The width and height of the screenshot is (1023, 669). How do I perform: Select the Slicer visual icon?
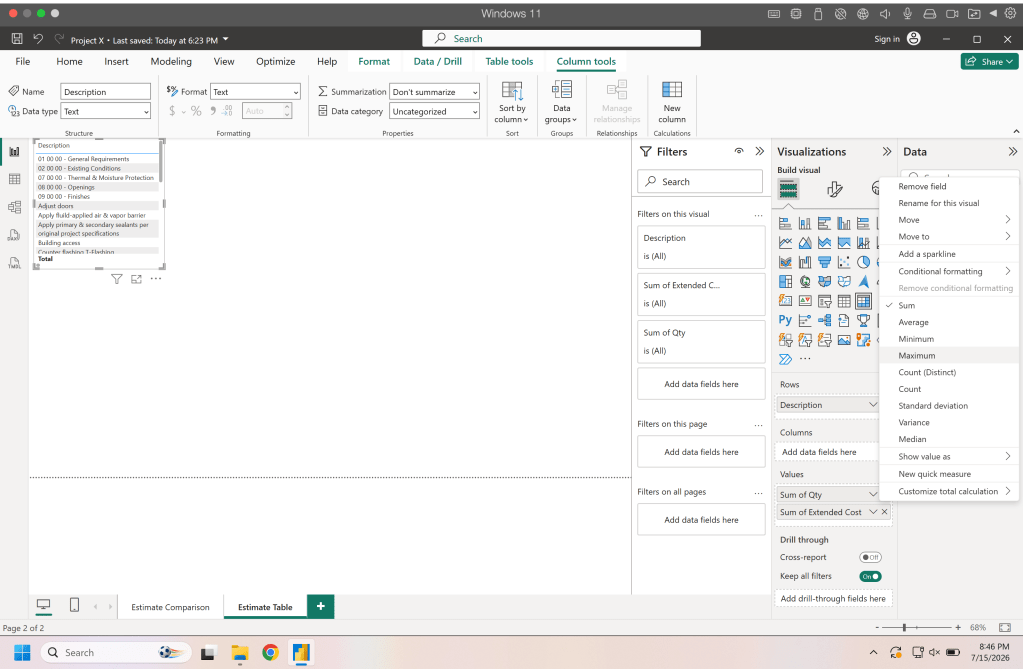click(x=825, y=301)
